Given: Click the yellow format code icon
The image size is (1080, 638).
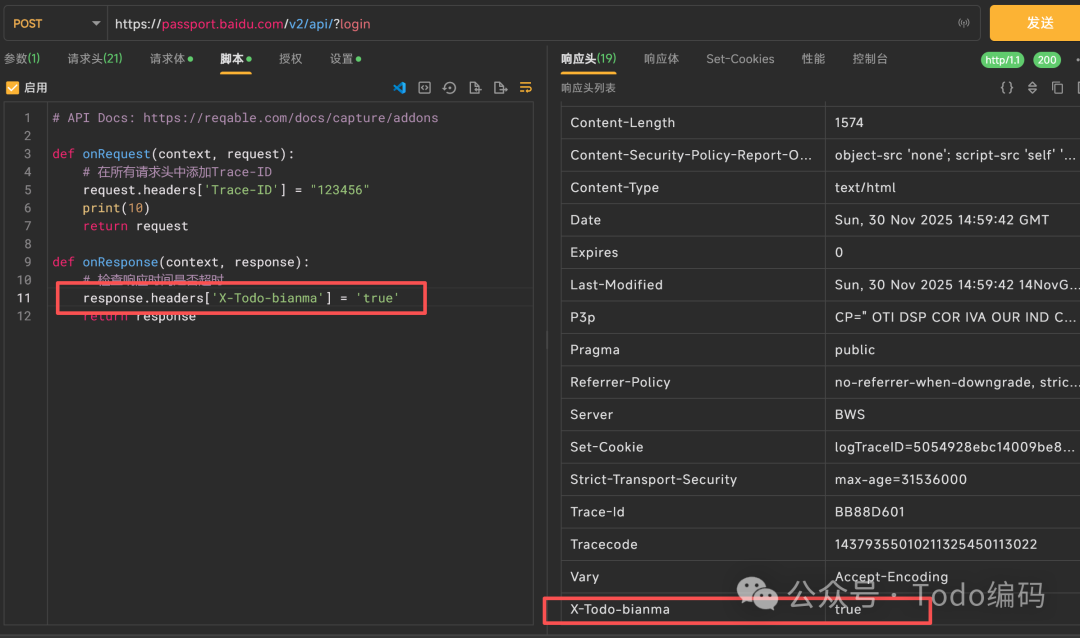Looking at the screenshot, I should pos(526,87).
